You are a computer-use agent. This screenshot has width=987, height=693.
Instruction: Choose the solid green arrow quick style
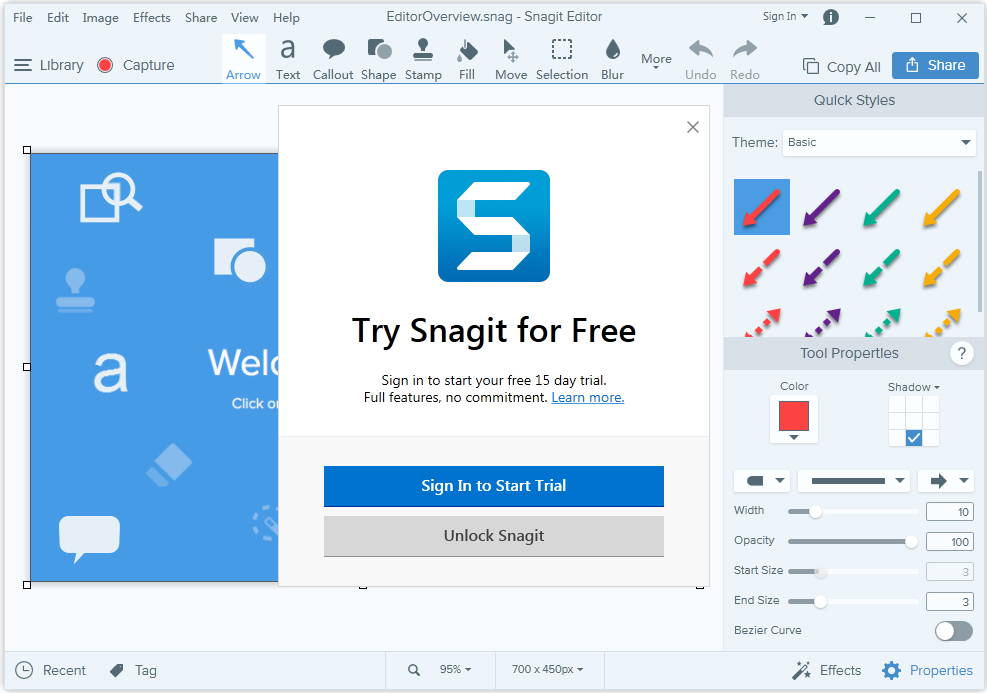[x=881, y=207]
